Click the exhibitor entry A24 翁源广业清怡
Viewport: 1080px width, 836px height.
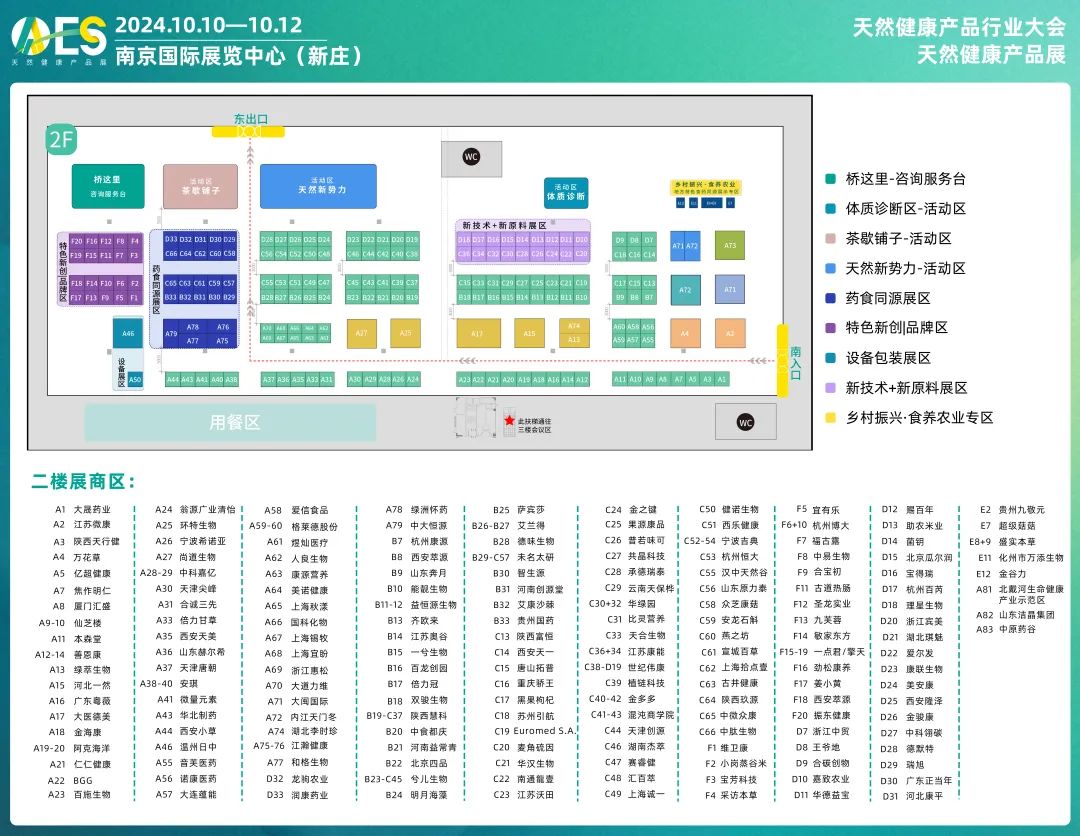tap(195, 510)
